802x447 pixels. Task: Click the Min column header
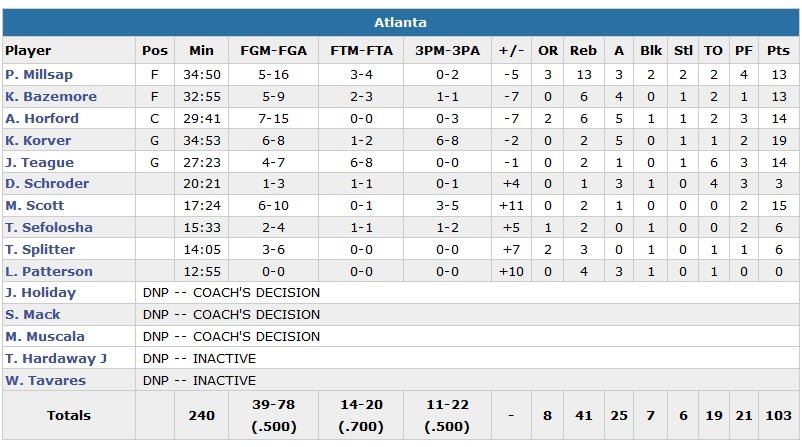[201, 51]
